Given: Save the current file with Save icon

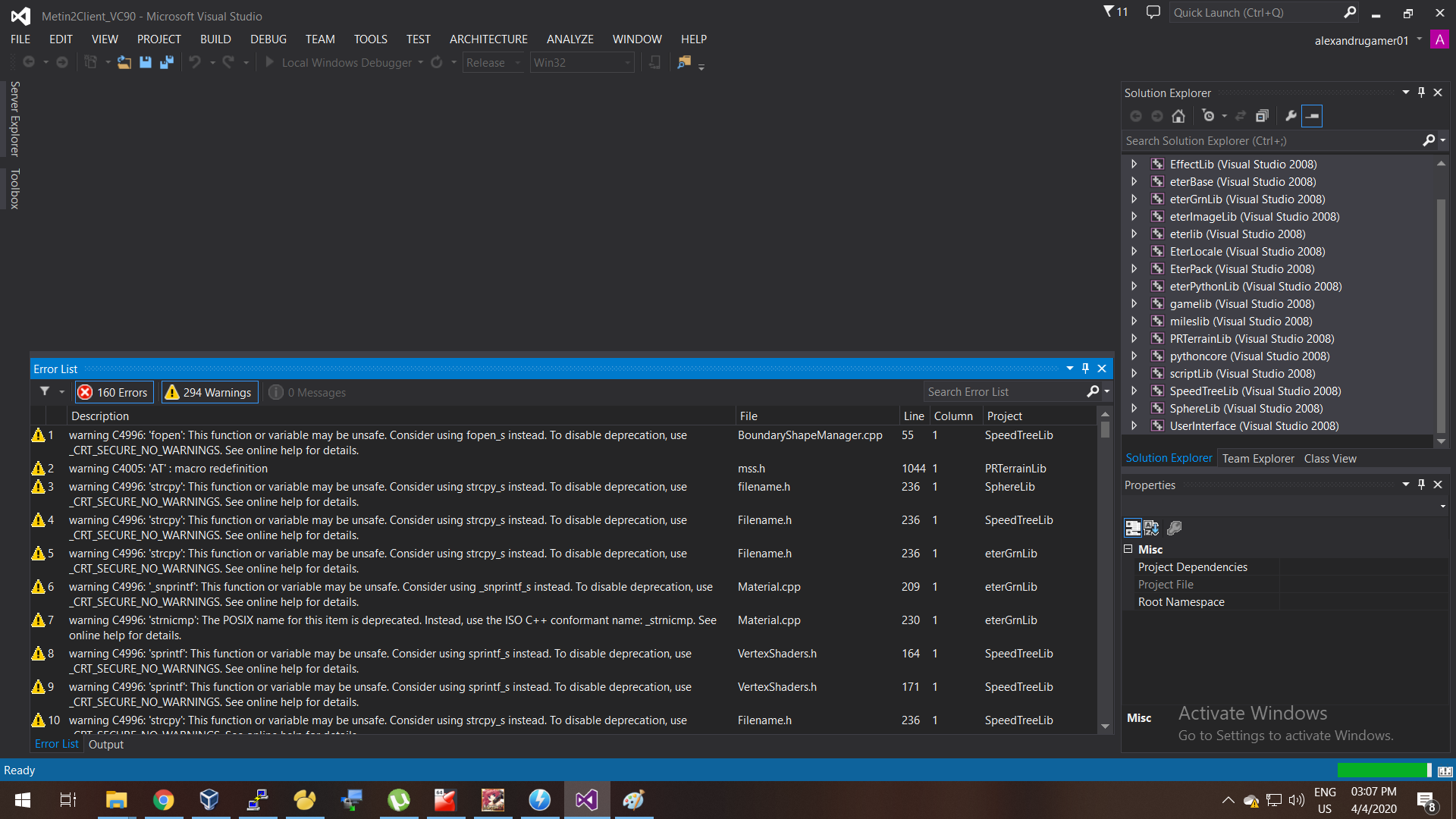Looking at the screenshot, I should coord(146,62).
